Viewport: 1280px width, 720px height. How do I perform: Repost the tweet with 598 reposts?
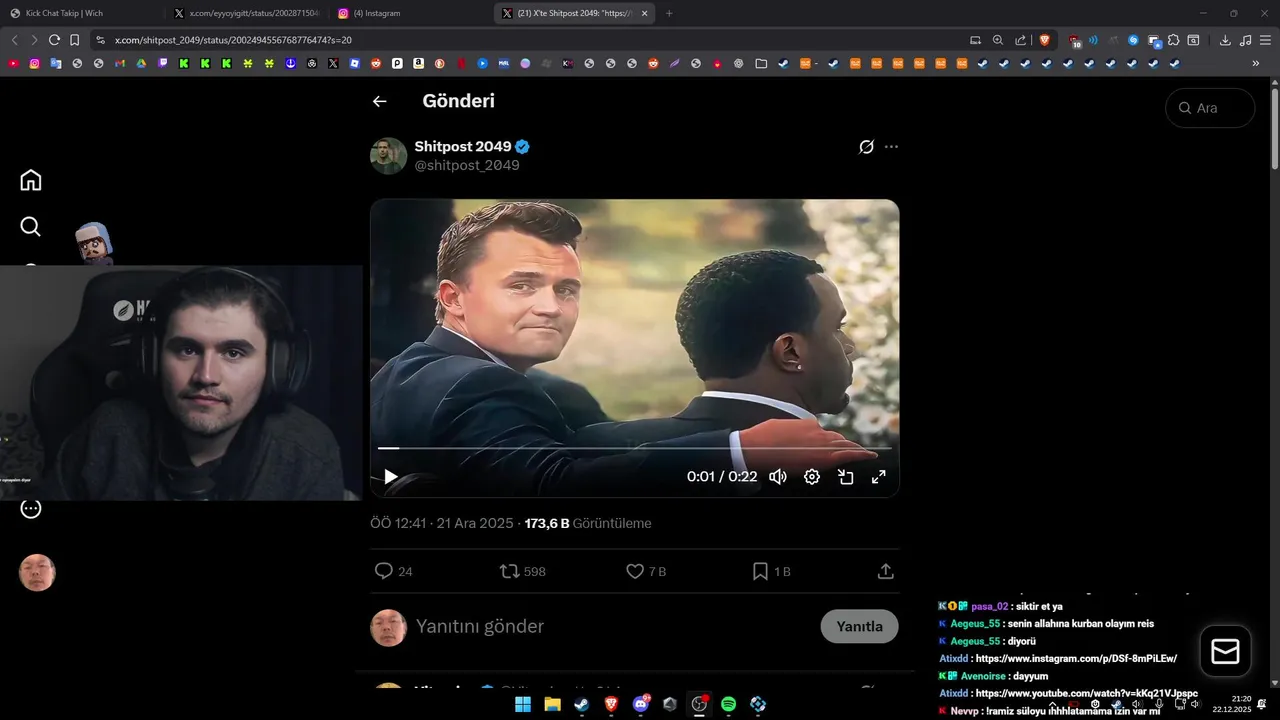click(522, 571)
